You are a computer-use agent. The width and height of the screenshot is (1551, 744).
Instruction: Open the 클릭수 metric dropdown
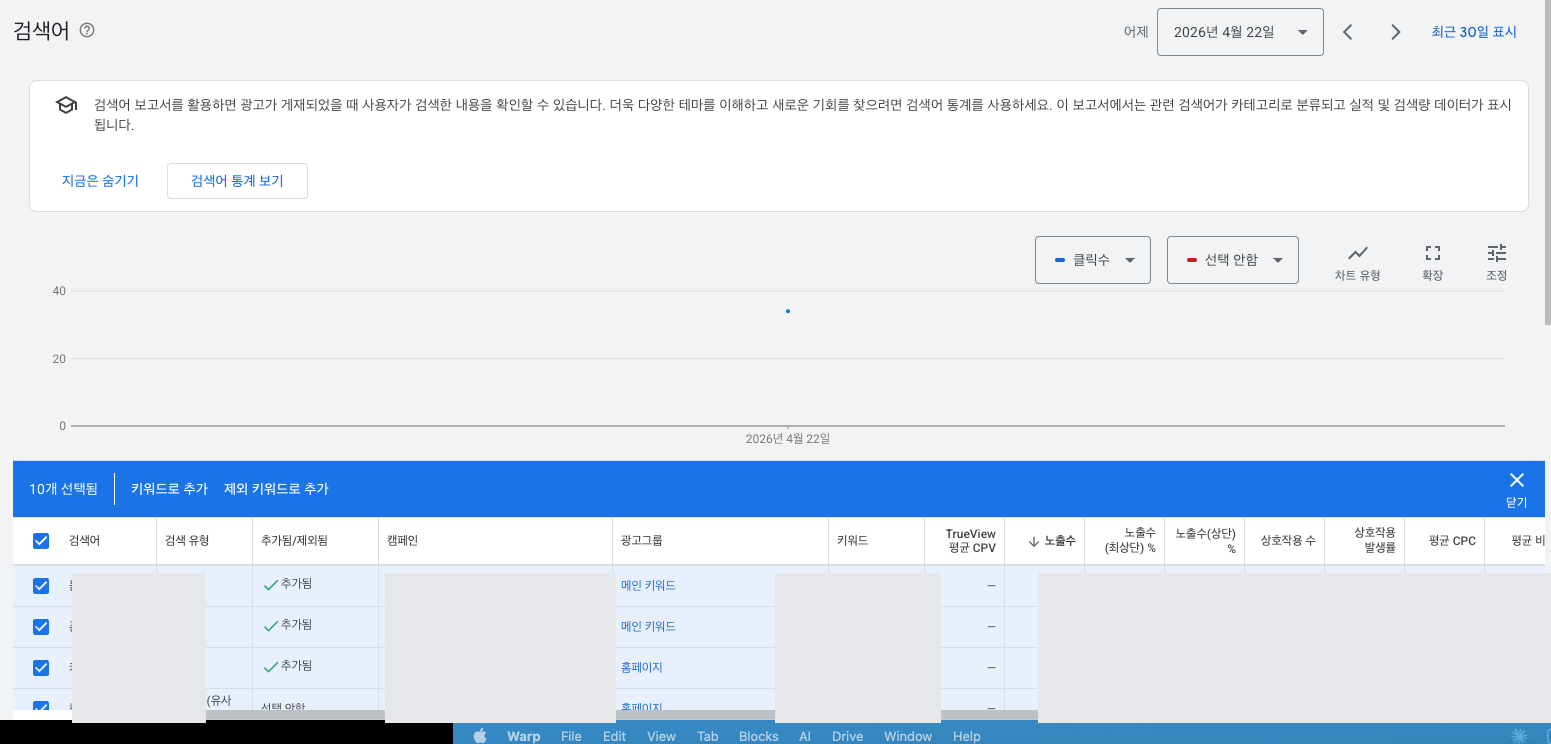[x=1093, y=259]
